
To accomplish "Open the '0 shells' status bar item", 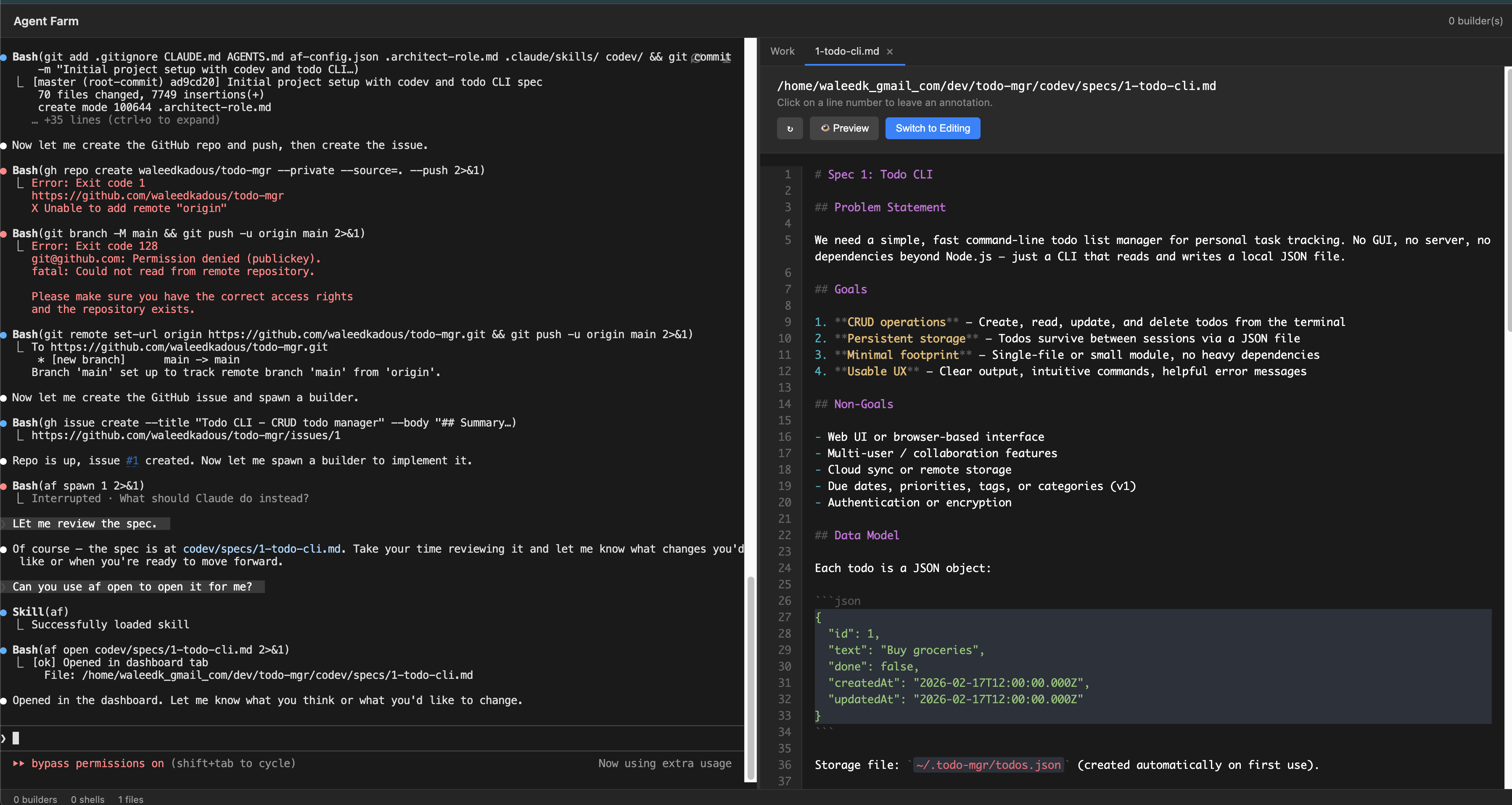I will (87, 799).
